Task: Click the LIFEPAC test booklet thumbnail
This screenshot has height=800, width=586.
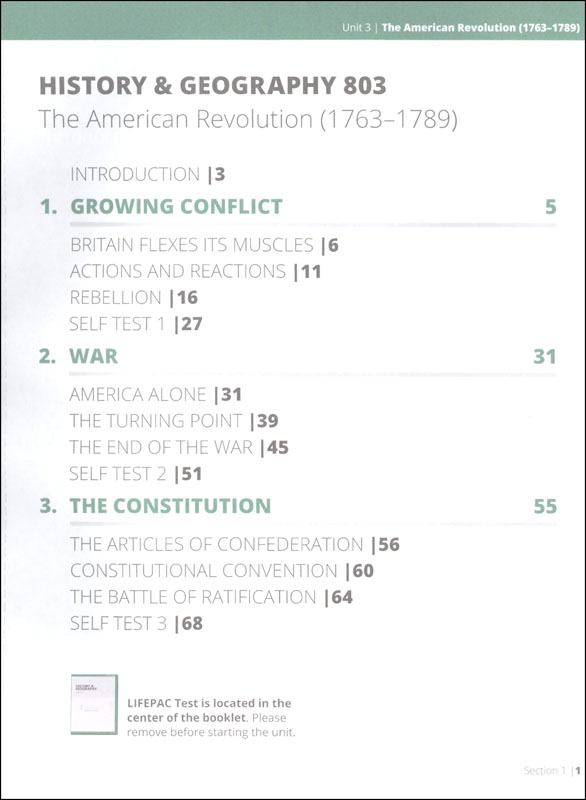Action: [94, 705]
